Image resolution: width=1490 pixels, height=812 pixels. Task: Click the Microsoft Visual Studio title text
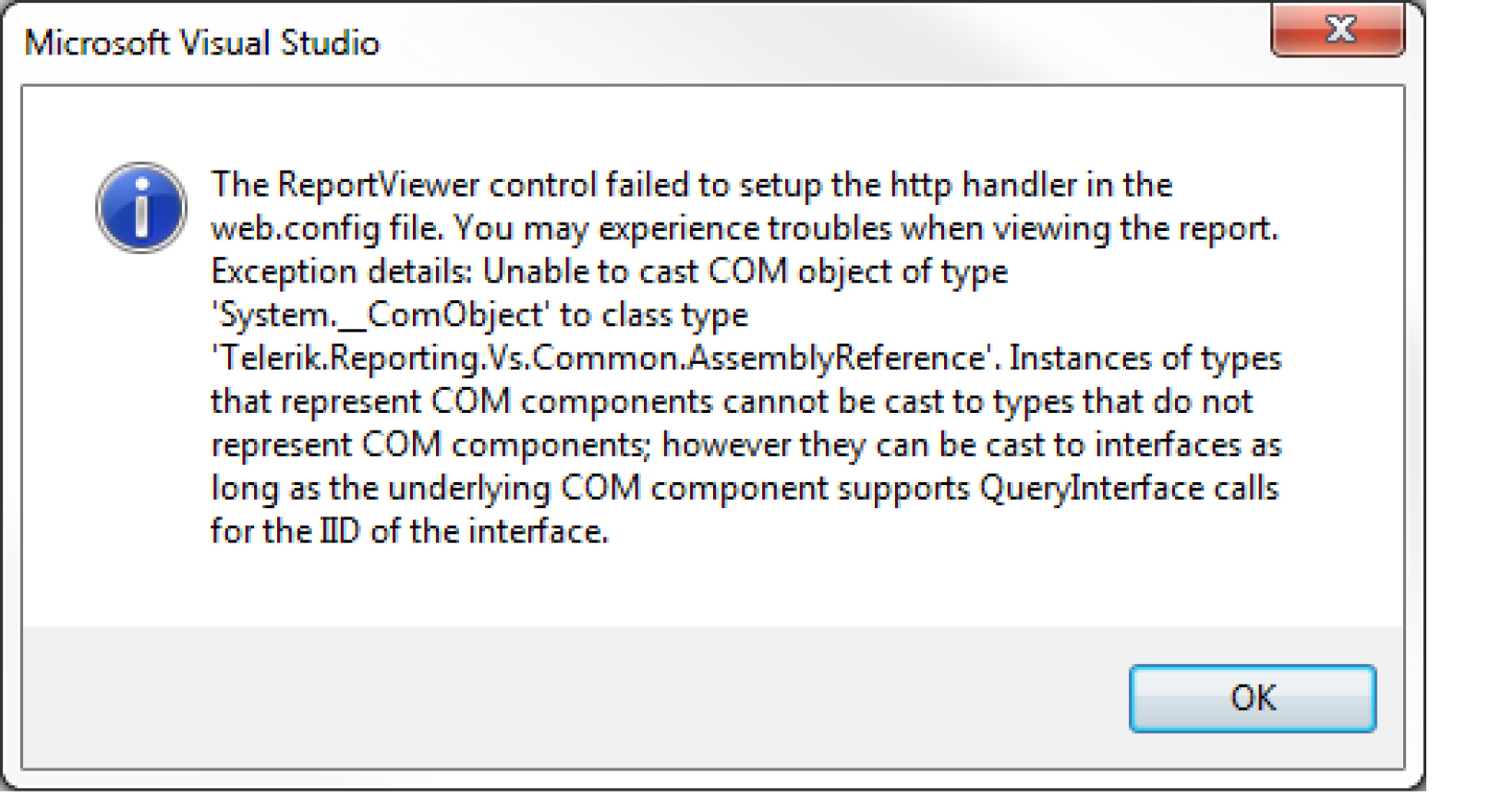201,43
